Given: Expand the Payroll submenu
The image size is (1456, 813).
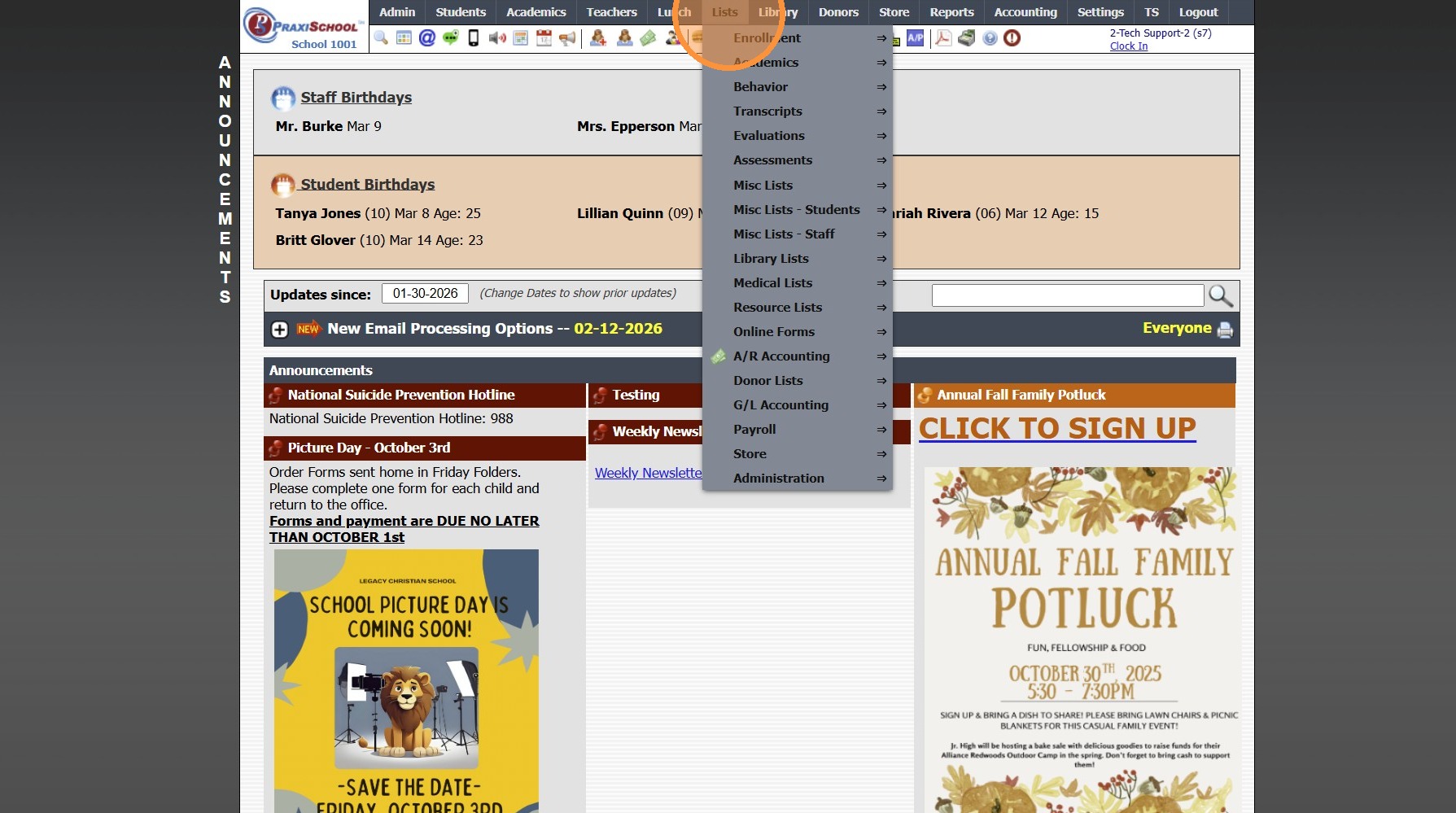Looking at the screenshot, I should point(798,430).
